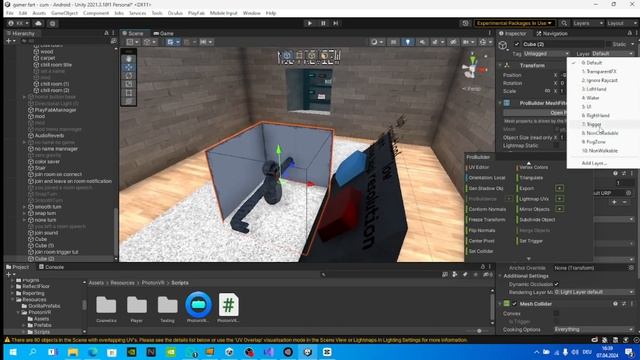Choose the 4: Water layer option
640x360 pixels.
coord(603,98)
